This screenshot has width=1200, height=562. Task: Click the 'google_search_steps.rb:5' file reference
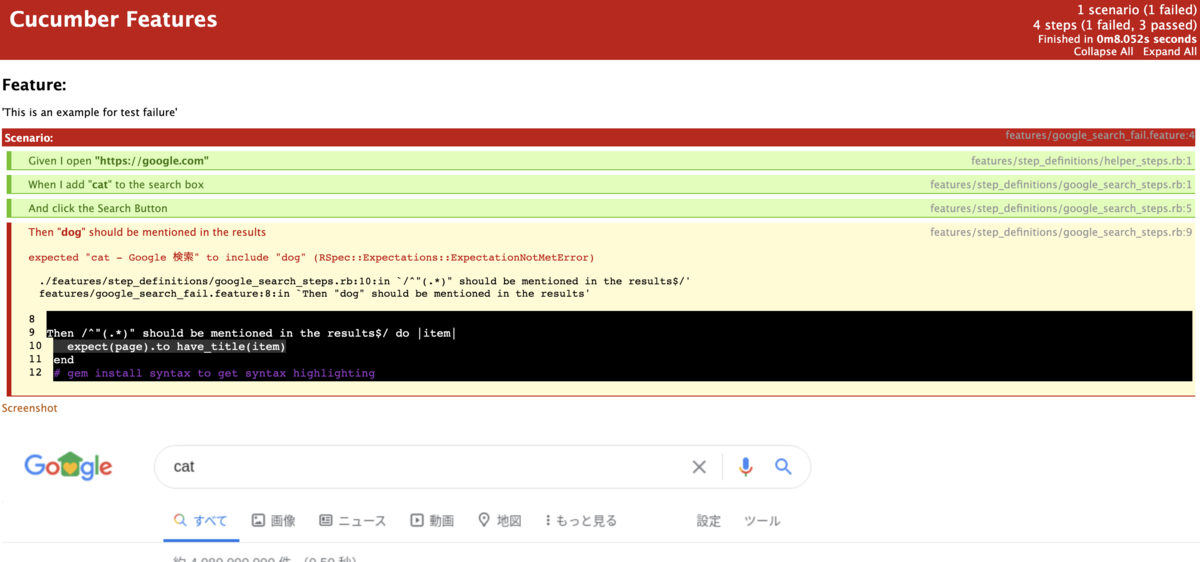click(x=1061, y=208)
